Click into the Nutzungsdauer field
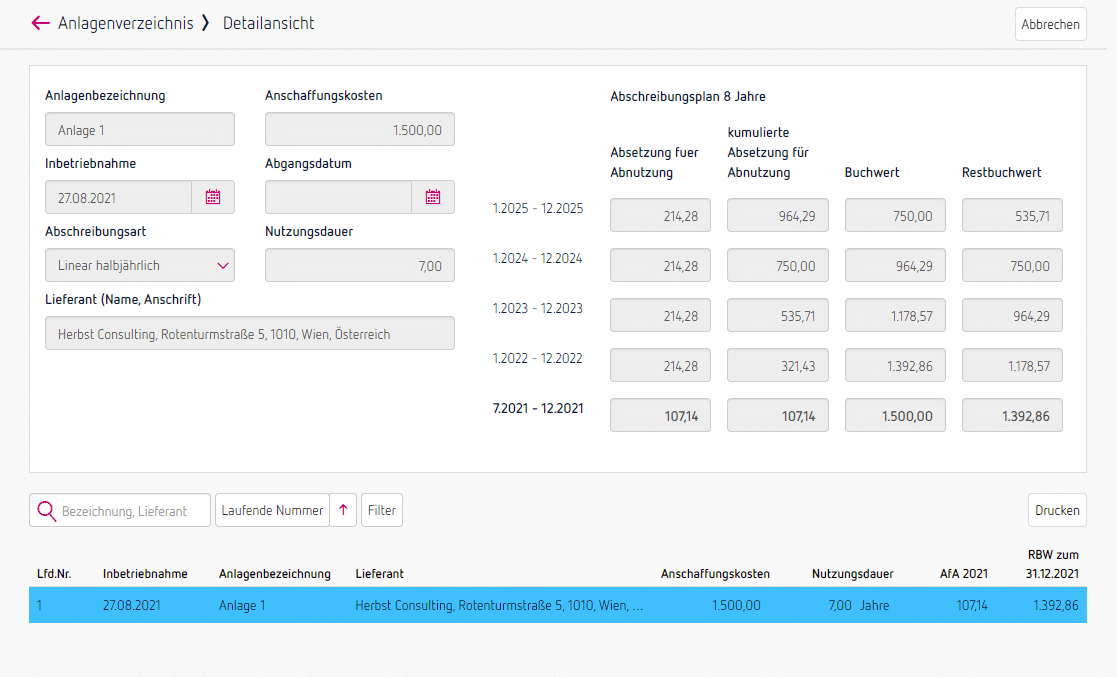The width and height of the screenshot is (1117, 677). 359,265
